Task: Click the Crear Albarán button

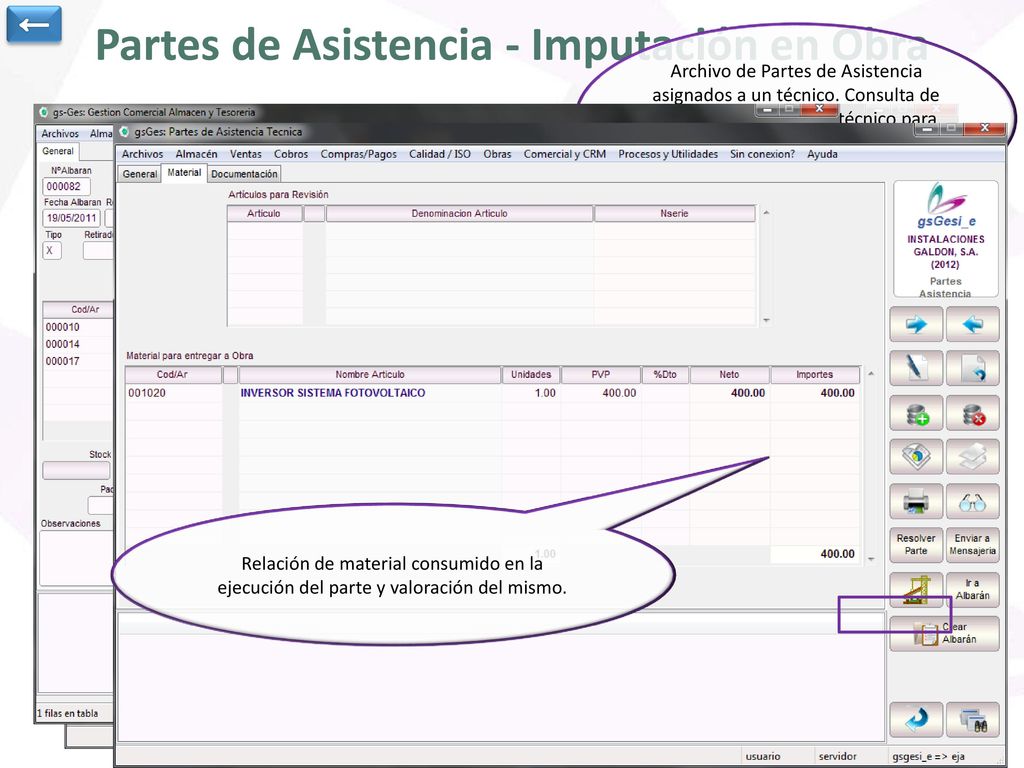Action: pyautogui.click(x=944, y=633)
